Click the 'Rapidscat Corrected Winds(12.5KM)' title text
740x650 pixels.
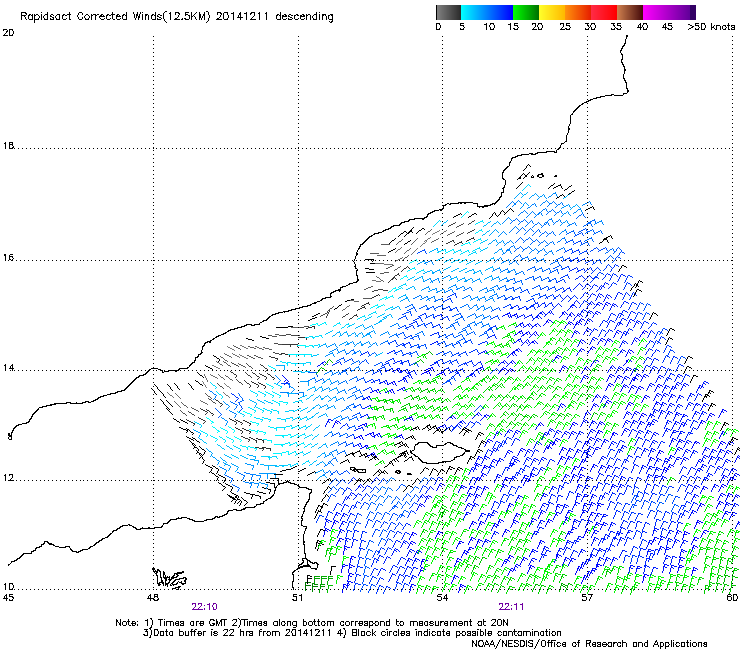115,17
